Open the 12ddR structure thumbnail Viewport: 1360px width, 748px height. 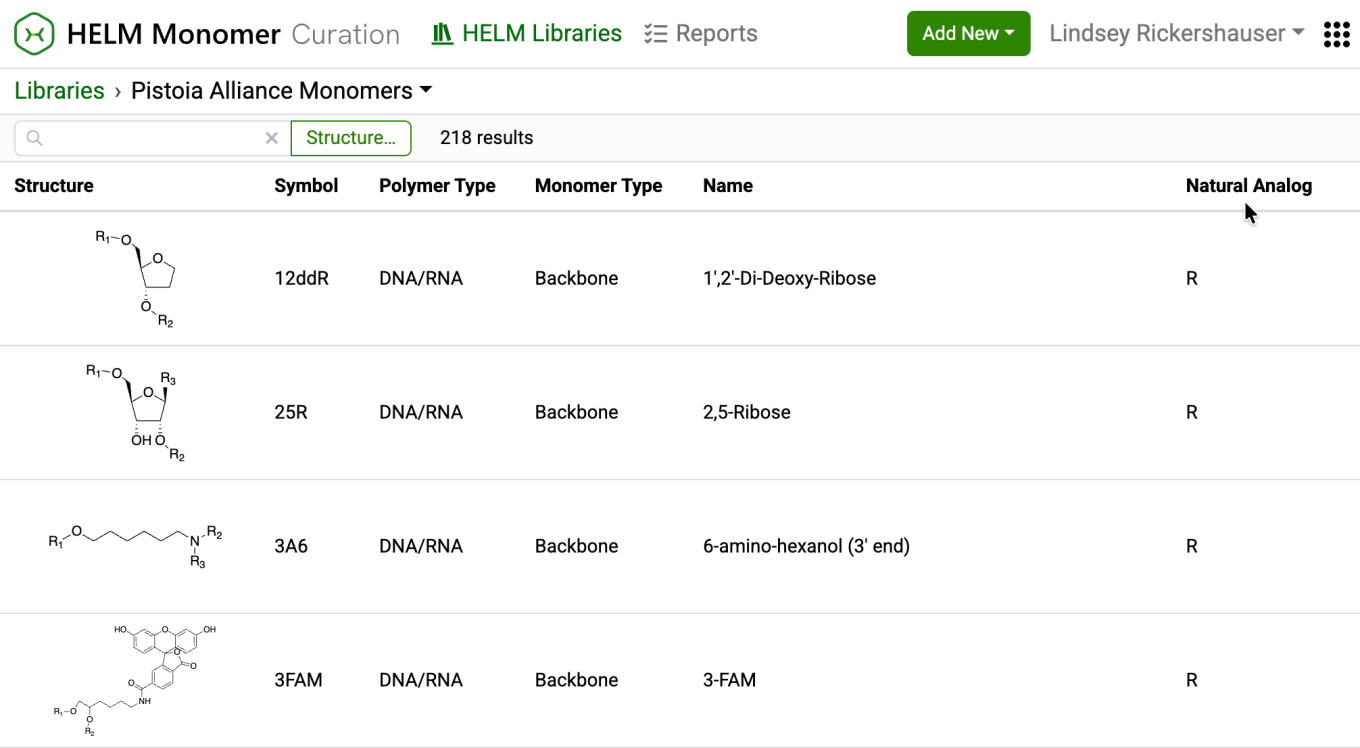137,278
